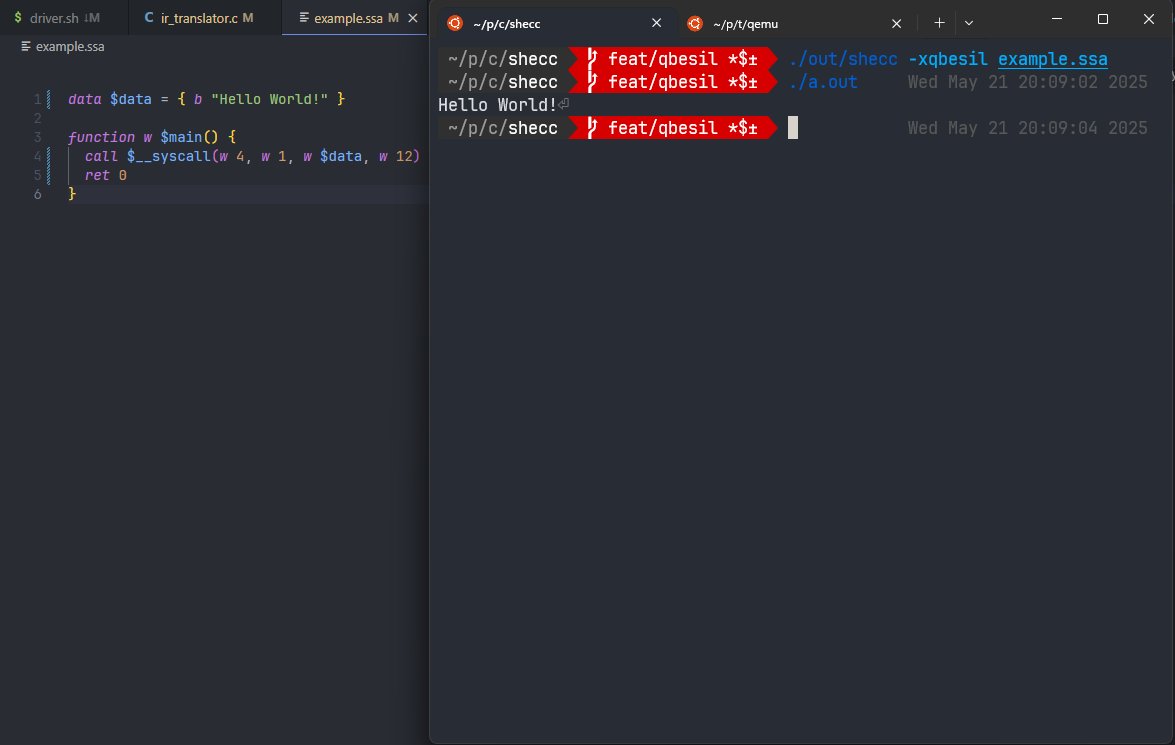This screenshot has height=745, width=1175.
Task: Click the terminal cursor on last prompt
Action: [x=793, y=127]
